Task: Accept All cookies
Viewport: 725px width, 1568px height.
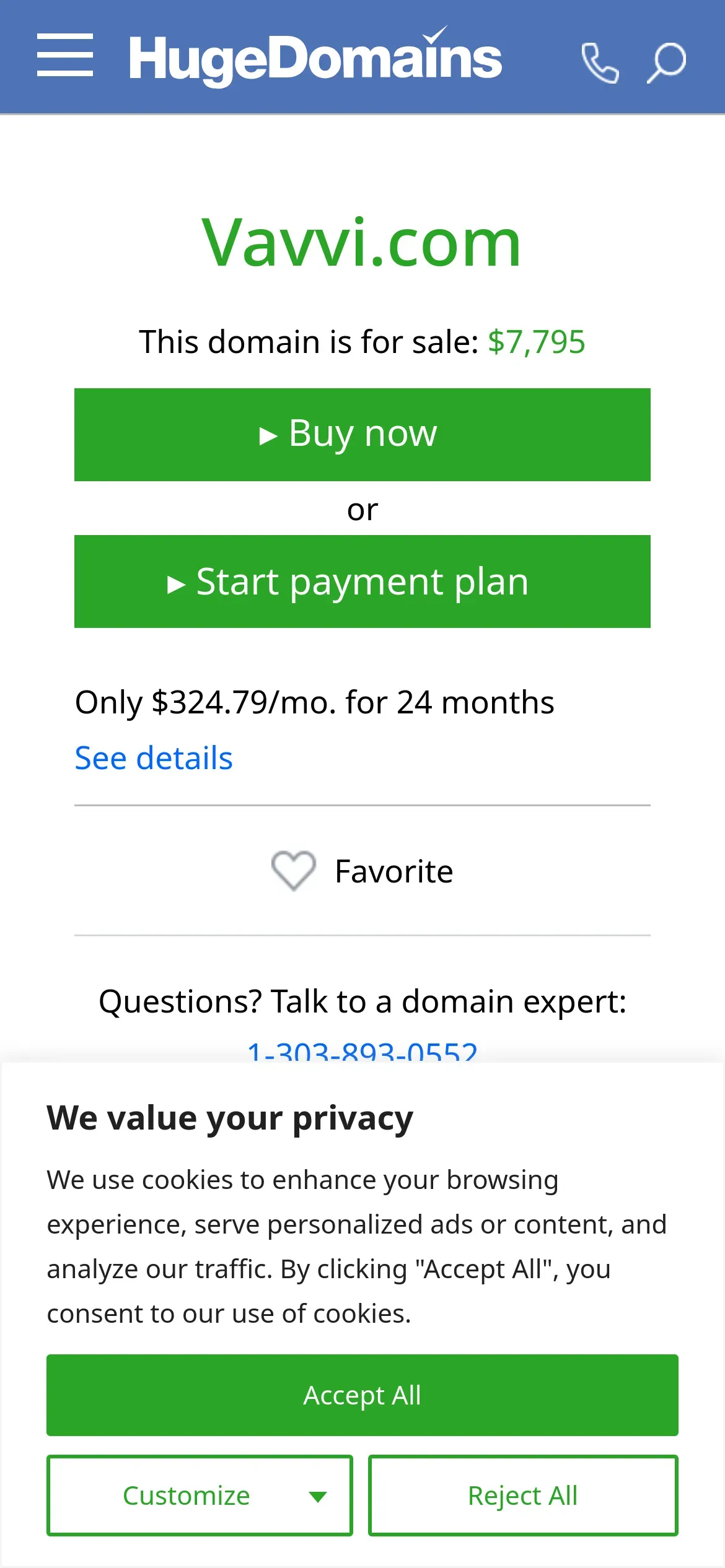Action: pyautogui.click(x=362, y=1395)
